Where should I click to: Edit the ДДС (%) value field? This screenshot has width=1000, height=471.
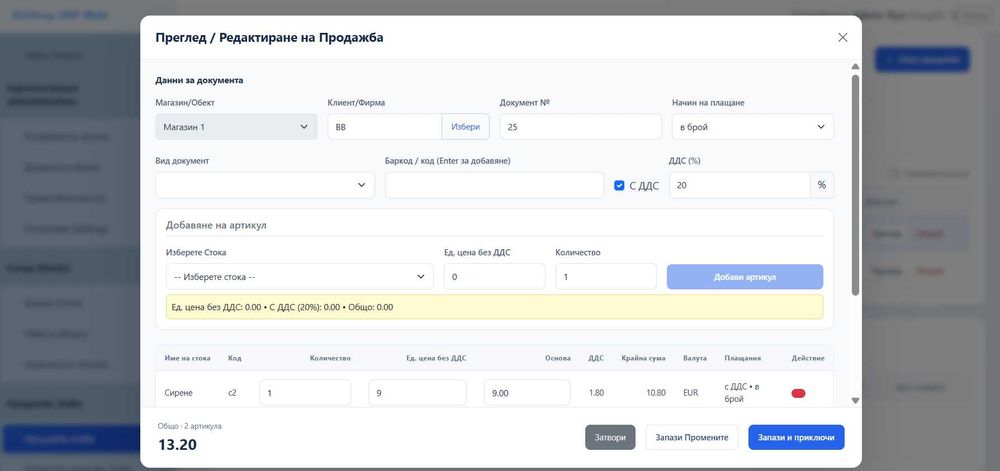click(740, 185)
